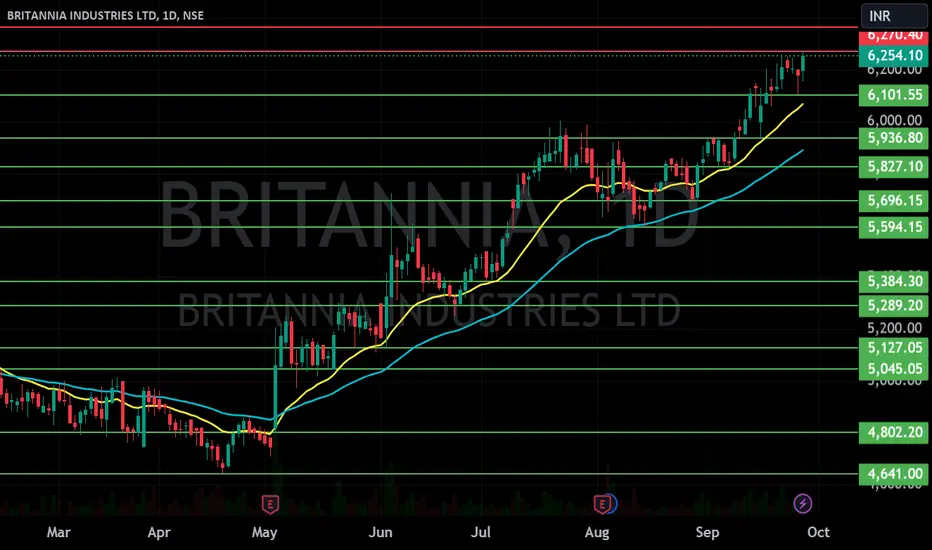The width and height of the screenshot is (932, 550).
Task: Click the Sep label on time axis
Action: point(707,532)
